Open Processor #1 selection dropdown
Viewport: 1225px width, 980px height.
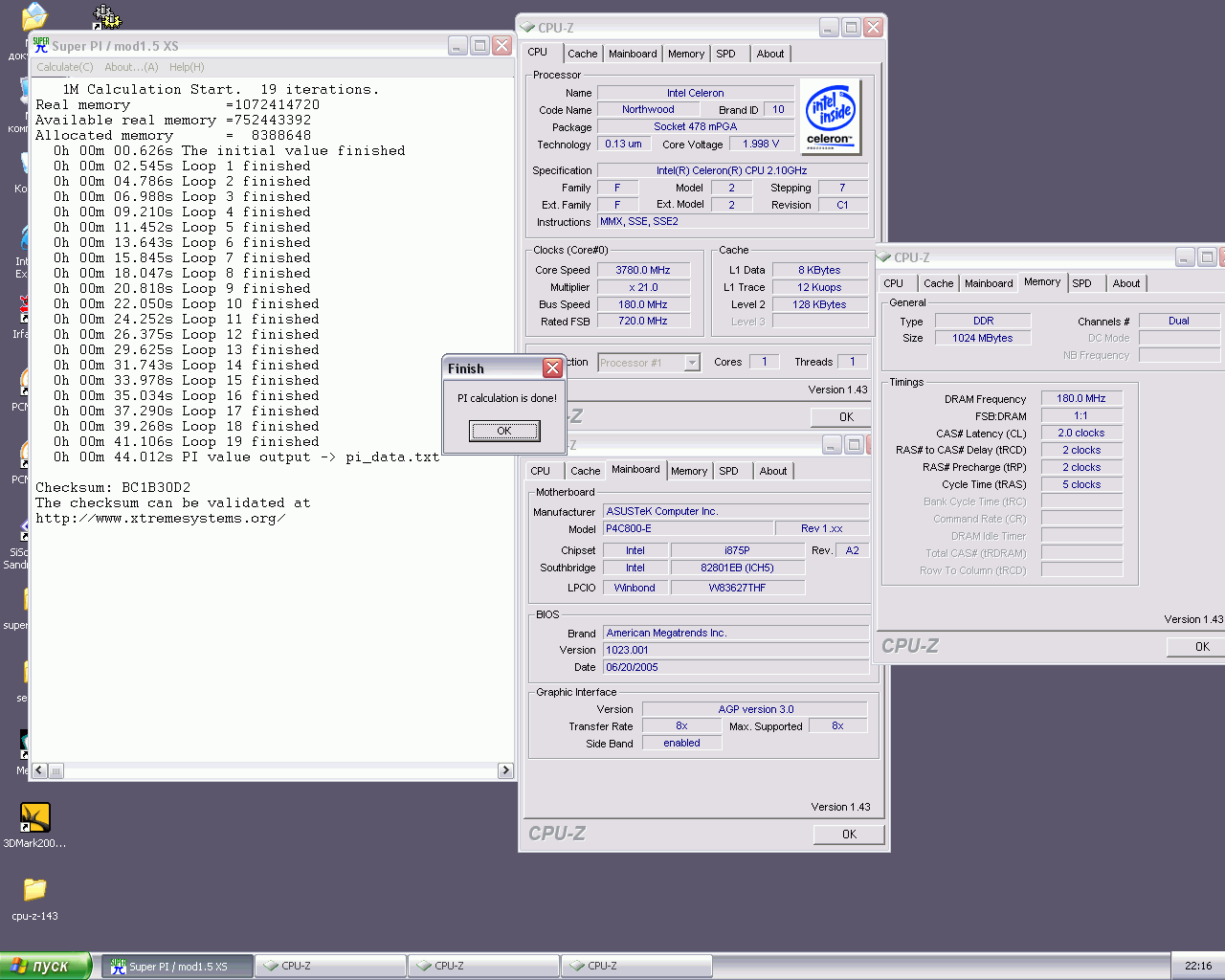pos(692,363)
